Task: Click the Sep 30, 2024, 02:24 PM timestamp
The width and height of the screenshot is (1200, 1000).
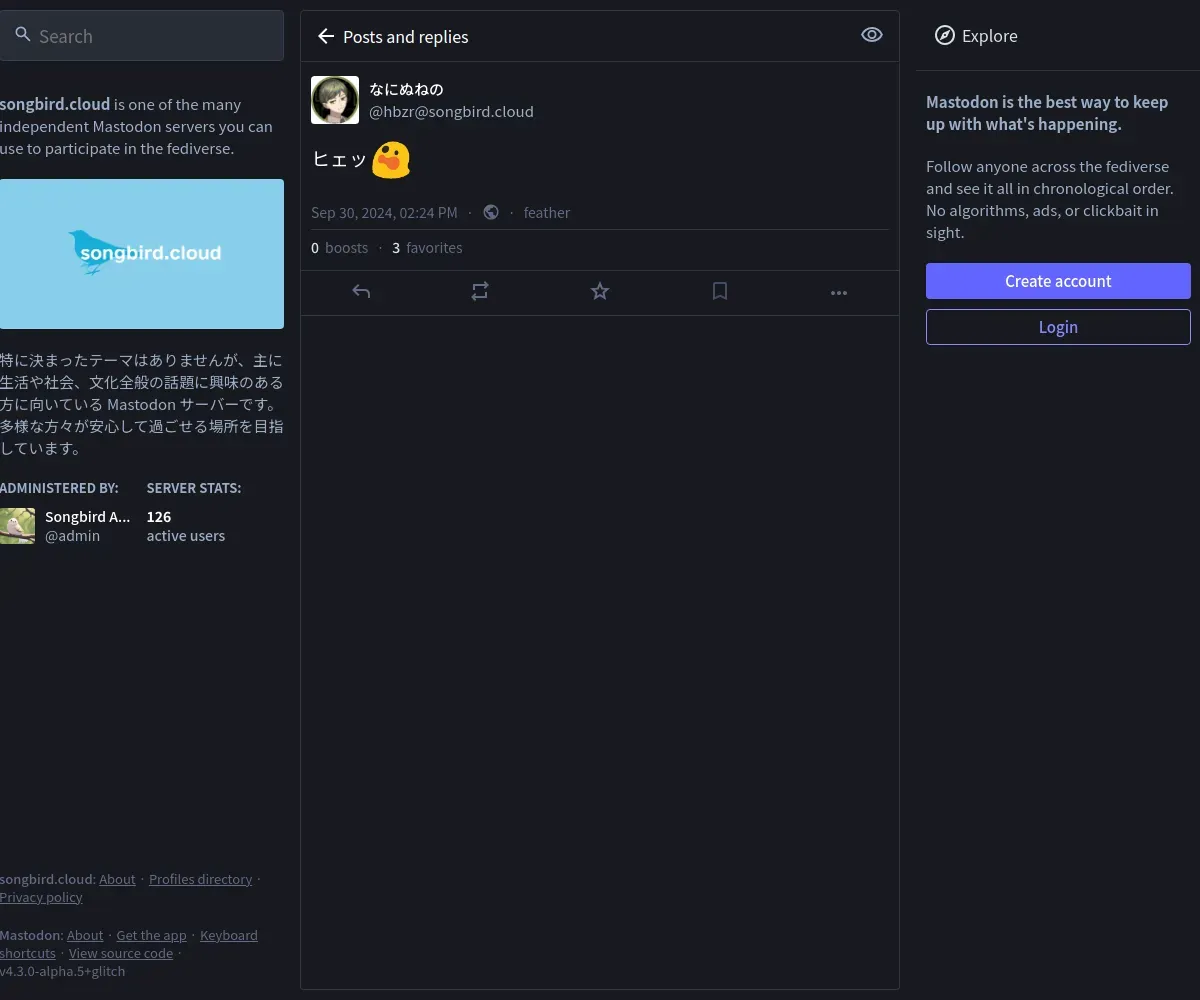Action: (x=384, y=212)
